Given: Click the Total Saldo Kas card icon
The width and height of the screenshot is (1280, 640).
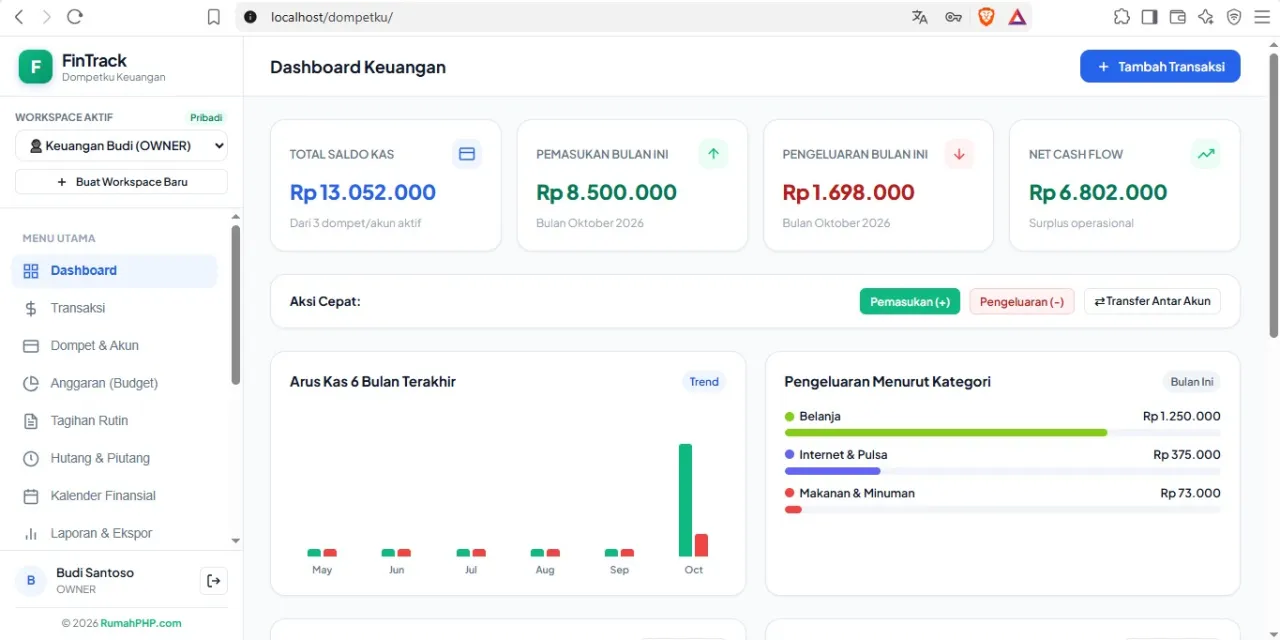Looking at the screenshot, I should tap(467, 154).
